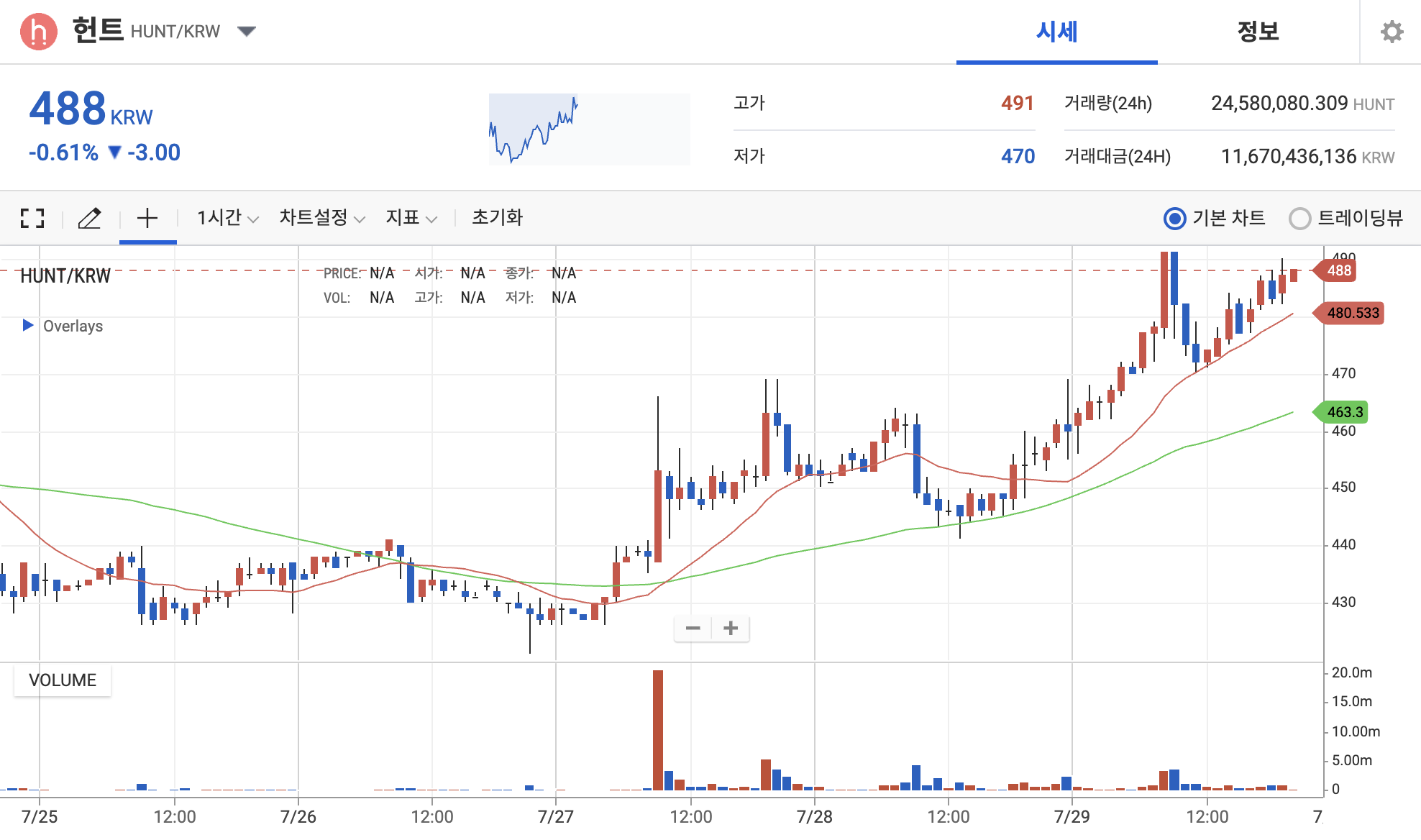Zoom in chart with plus button
This screenshot has width=1421, height=840.
point(731,628)
